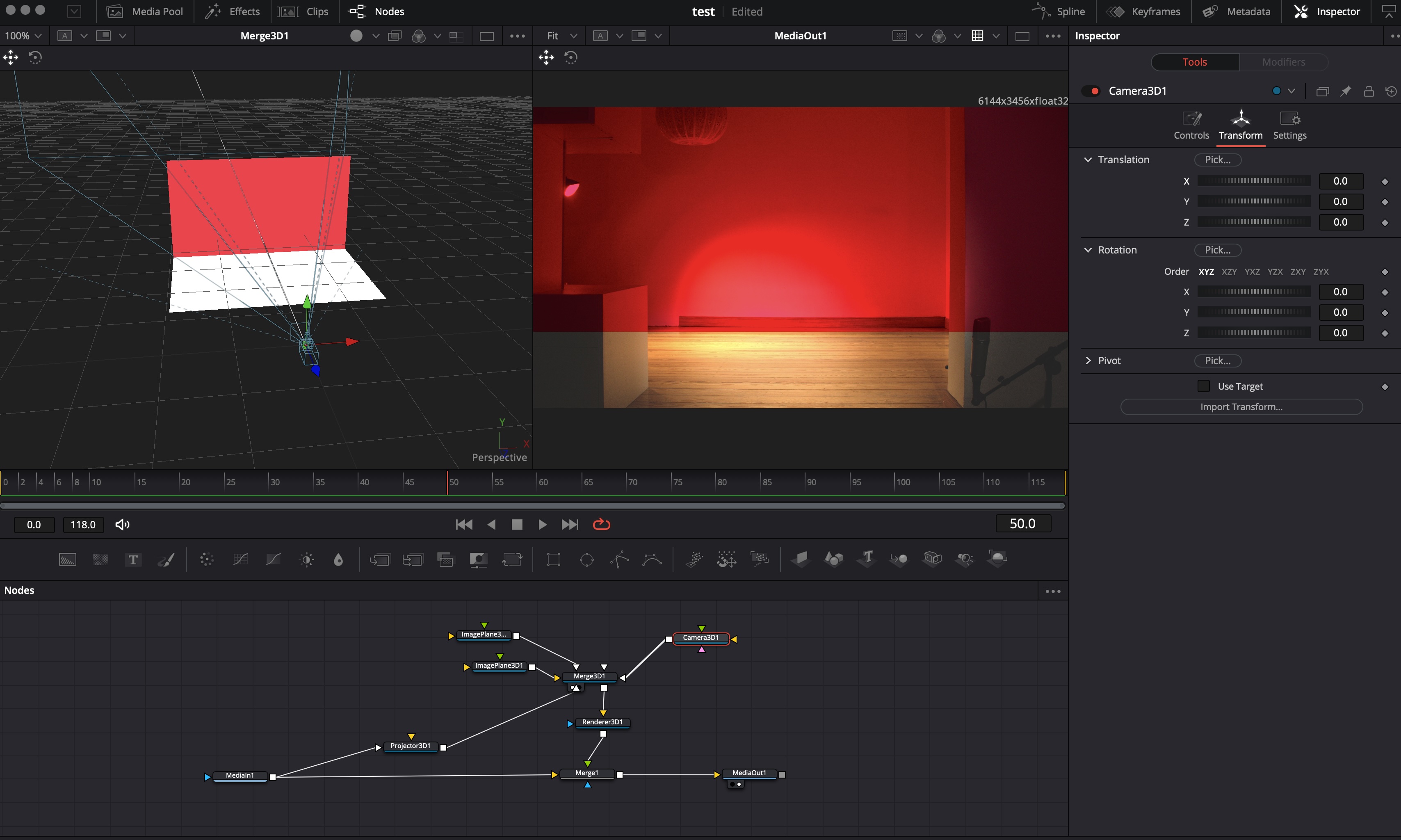Add a Transform node from toolbar
1401x840 pixels.
(512, 560)
